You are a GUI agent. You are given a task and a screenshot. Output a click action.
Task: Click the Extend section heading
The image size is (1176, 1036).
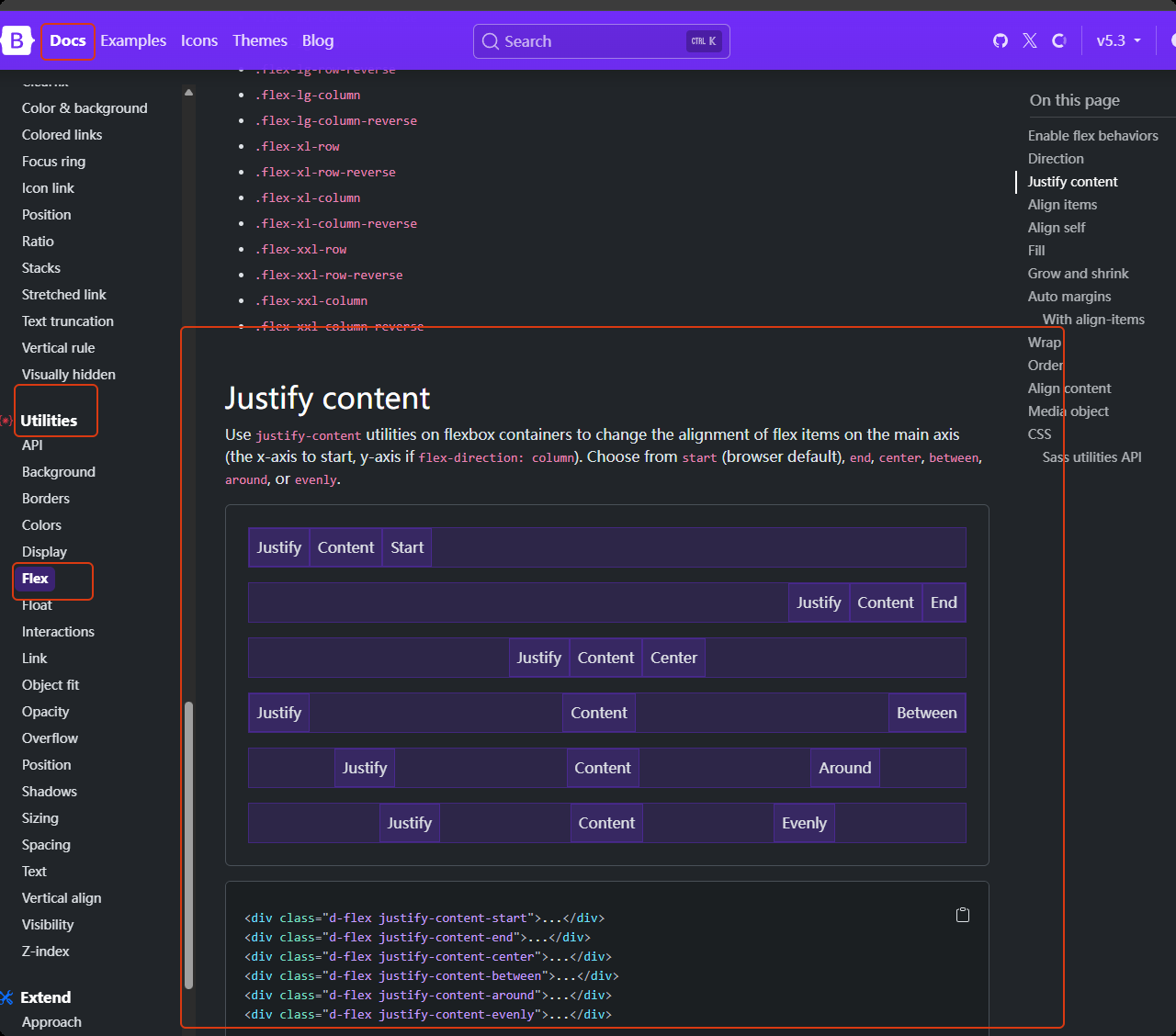[45, 997]
